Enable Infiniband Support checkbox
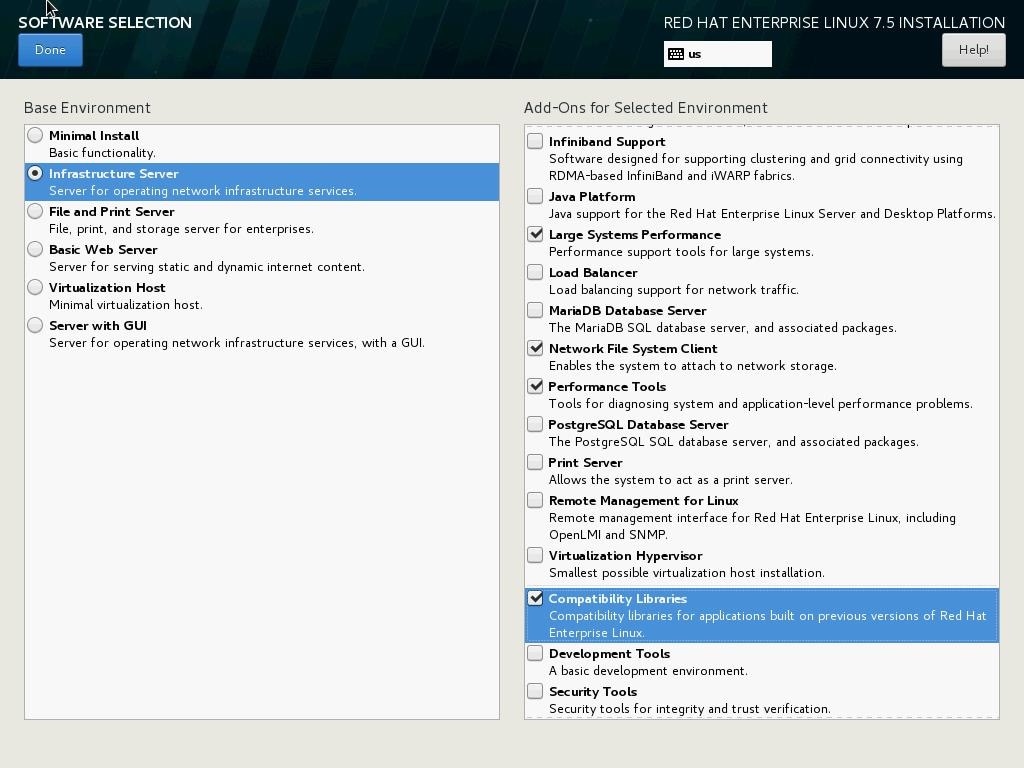The image size is (1024, 768). click(535, 141)
